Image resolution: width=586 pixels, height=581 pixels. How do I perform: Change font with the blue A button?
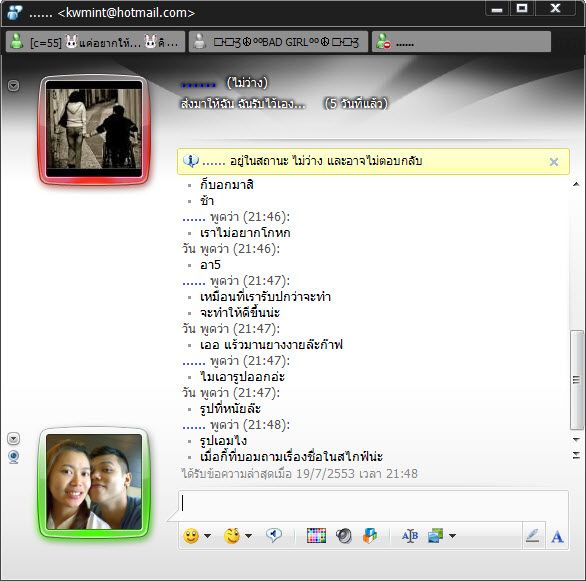557,537
